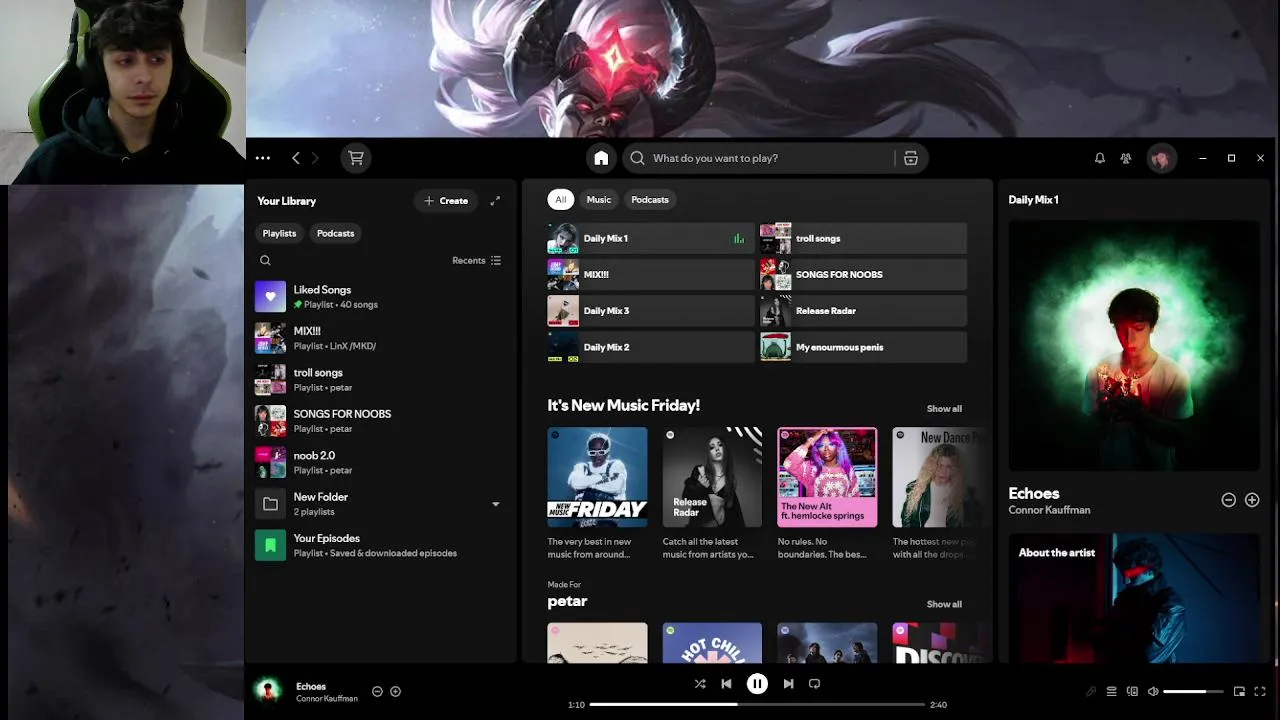
Task: Select the Podcasts tab in main view
Action: pos(649,200)
